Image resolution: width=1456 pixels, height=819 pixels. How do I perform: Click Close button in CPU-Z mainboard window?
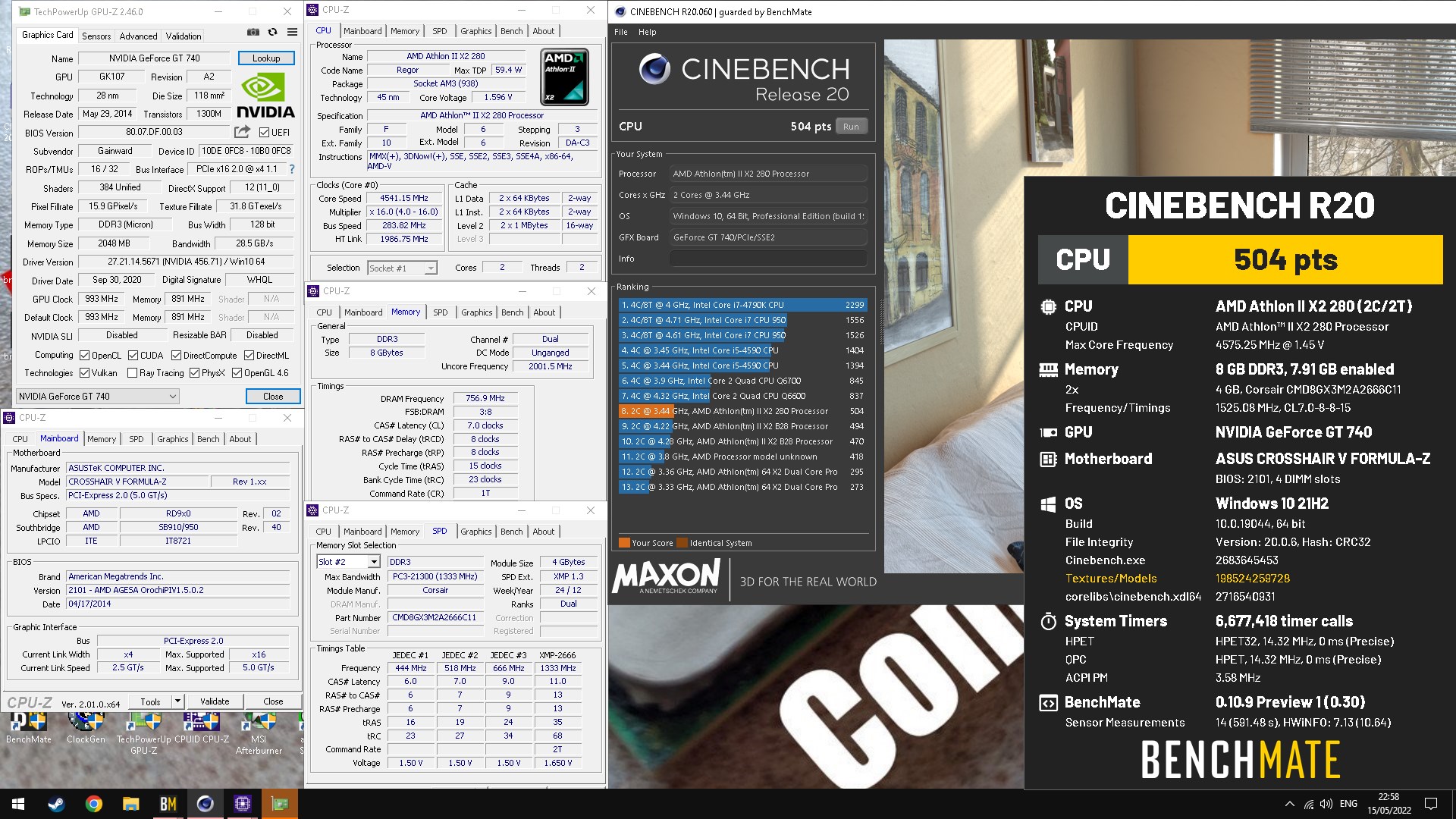[x=273, y=701]
